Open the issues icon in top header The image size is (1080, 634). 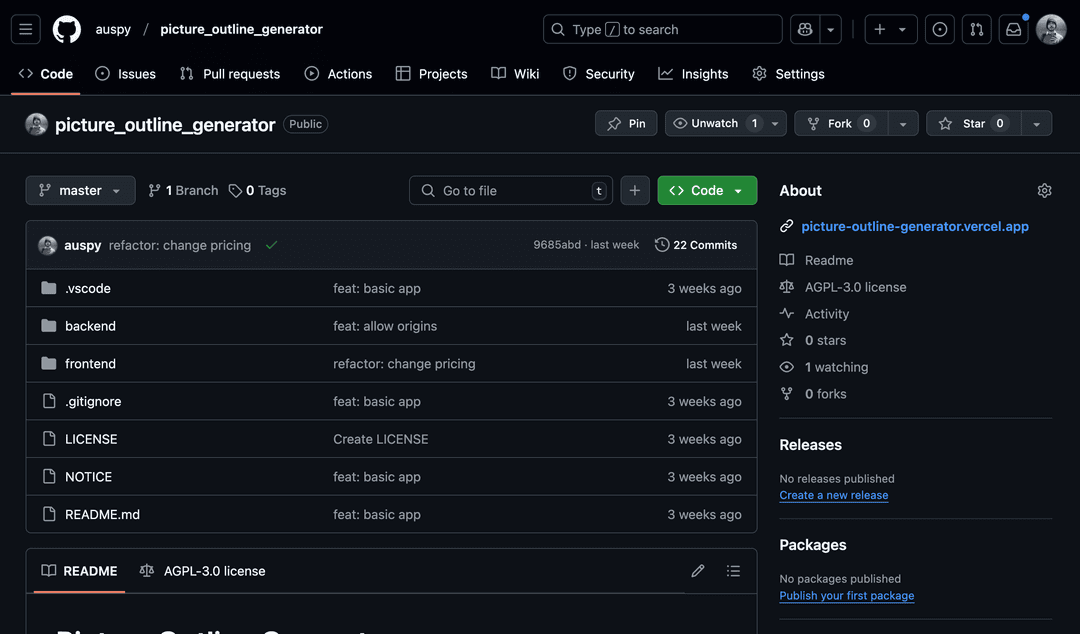(939, 30)
